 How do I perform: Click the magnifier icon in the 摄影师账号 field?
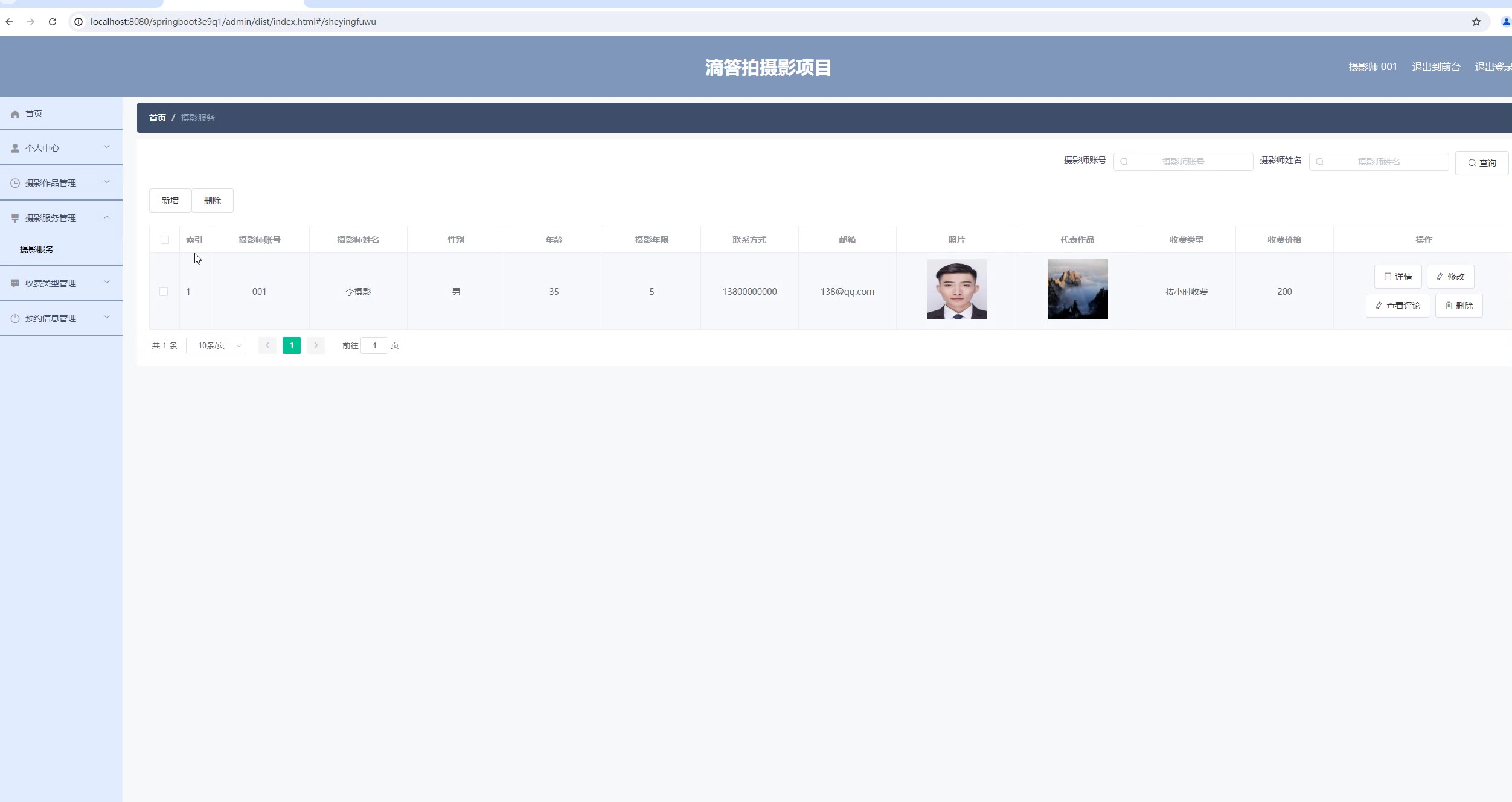[1124, 162]
